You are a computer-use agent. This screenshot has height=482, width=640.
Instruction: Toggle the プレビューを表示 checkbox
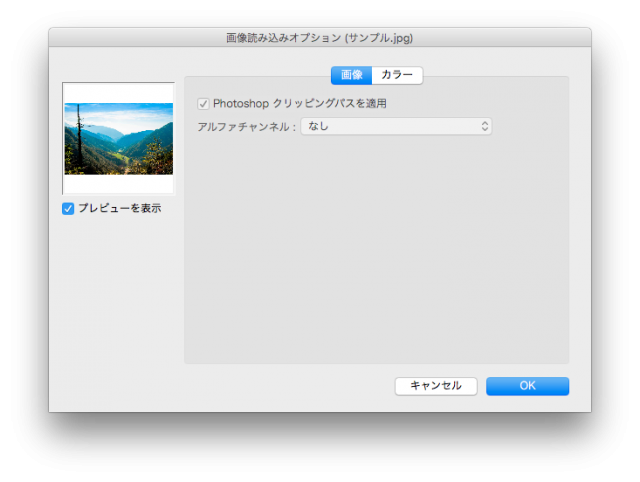[68, 209]
